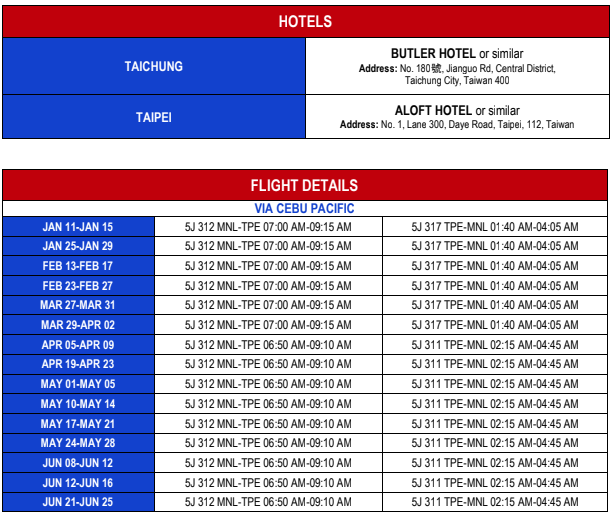Click the HOTELS section header
The width and height of the screenshot is (612, 514).
point(305,21)
